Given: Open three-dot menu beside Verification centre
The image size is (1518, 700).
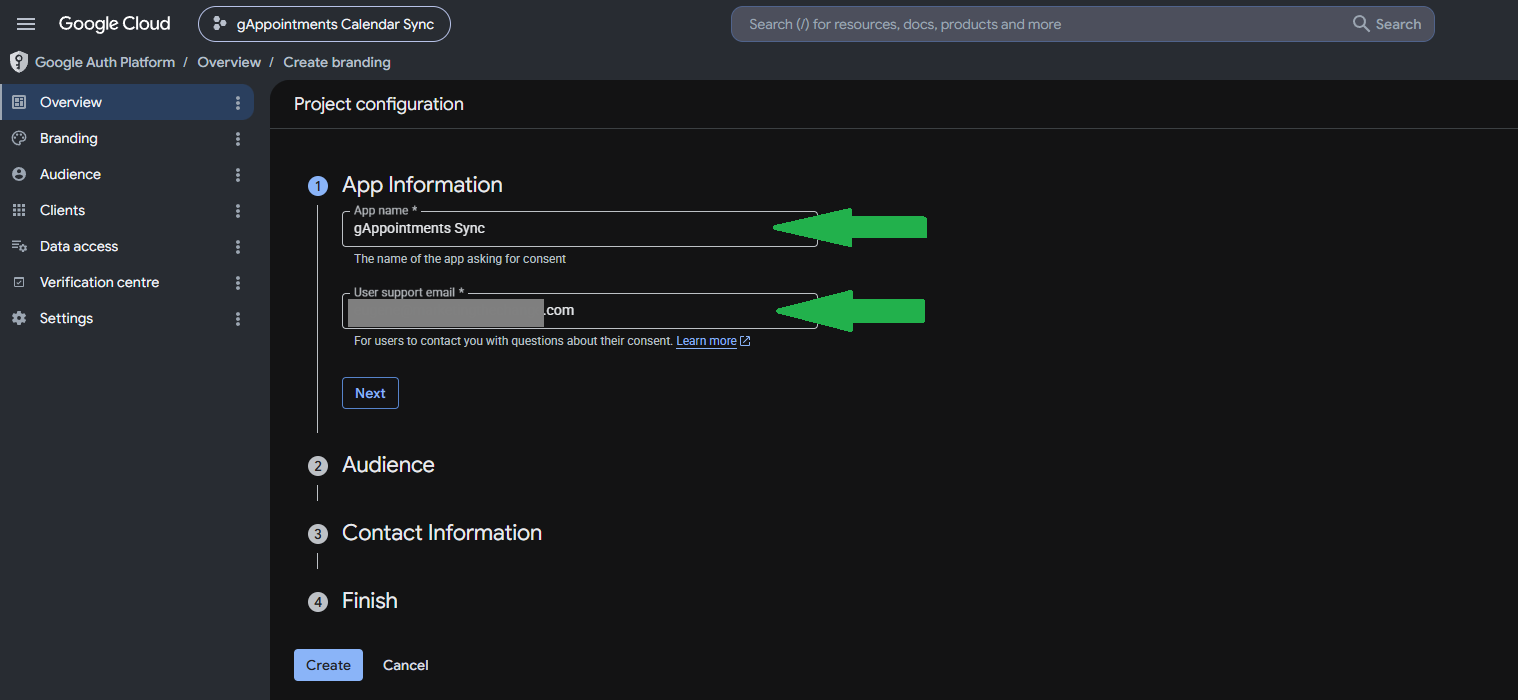Looking at the screenshot, I should click(238, 283).
